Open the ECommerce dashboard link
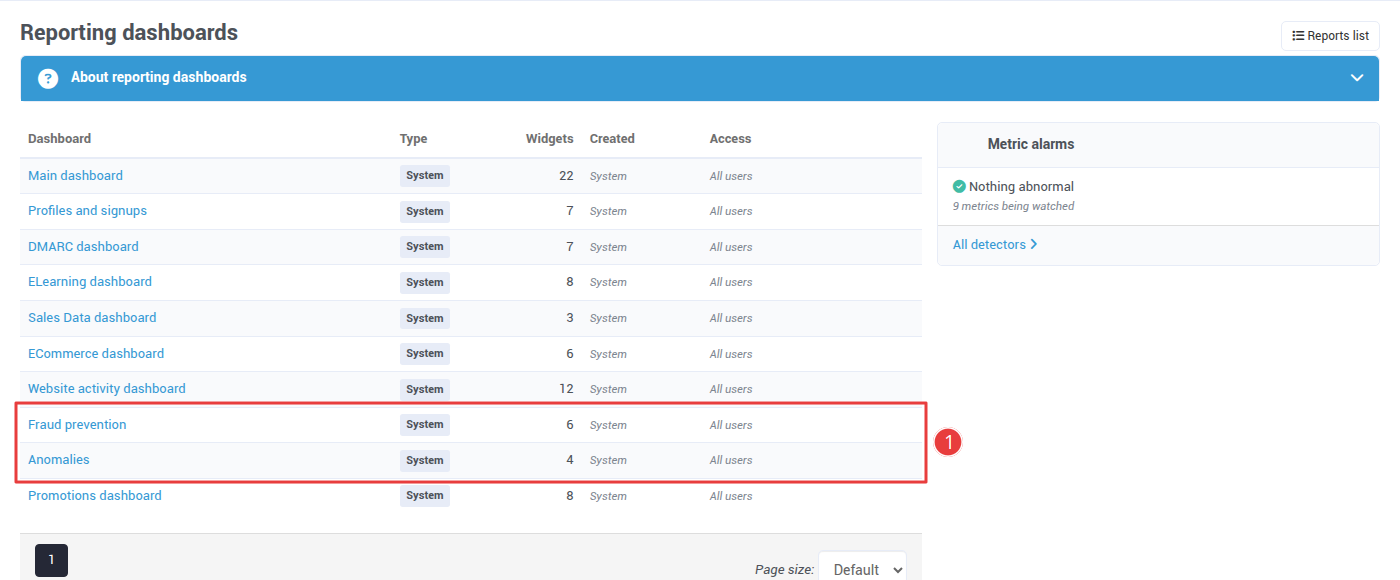The height and width of the screenshot is (580, 1400). coord(96,354)
